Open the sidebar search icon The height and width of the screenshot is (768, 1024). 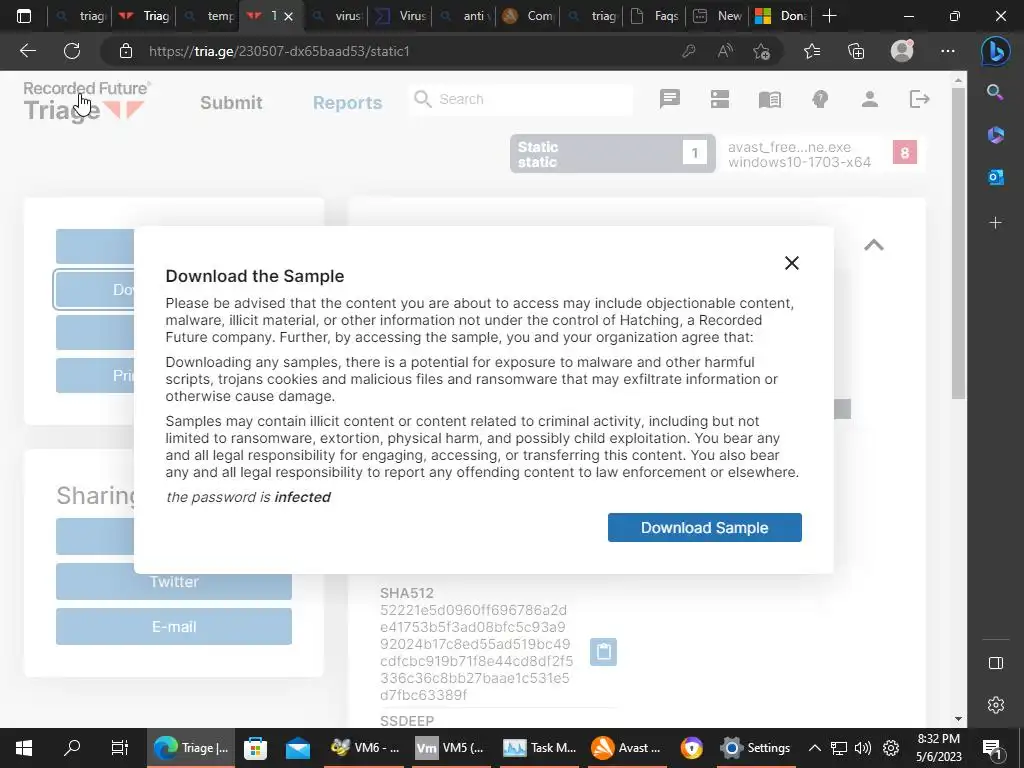coord(995,92)
